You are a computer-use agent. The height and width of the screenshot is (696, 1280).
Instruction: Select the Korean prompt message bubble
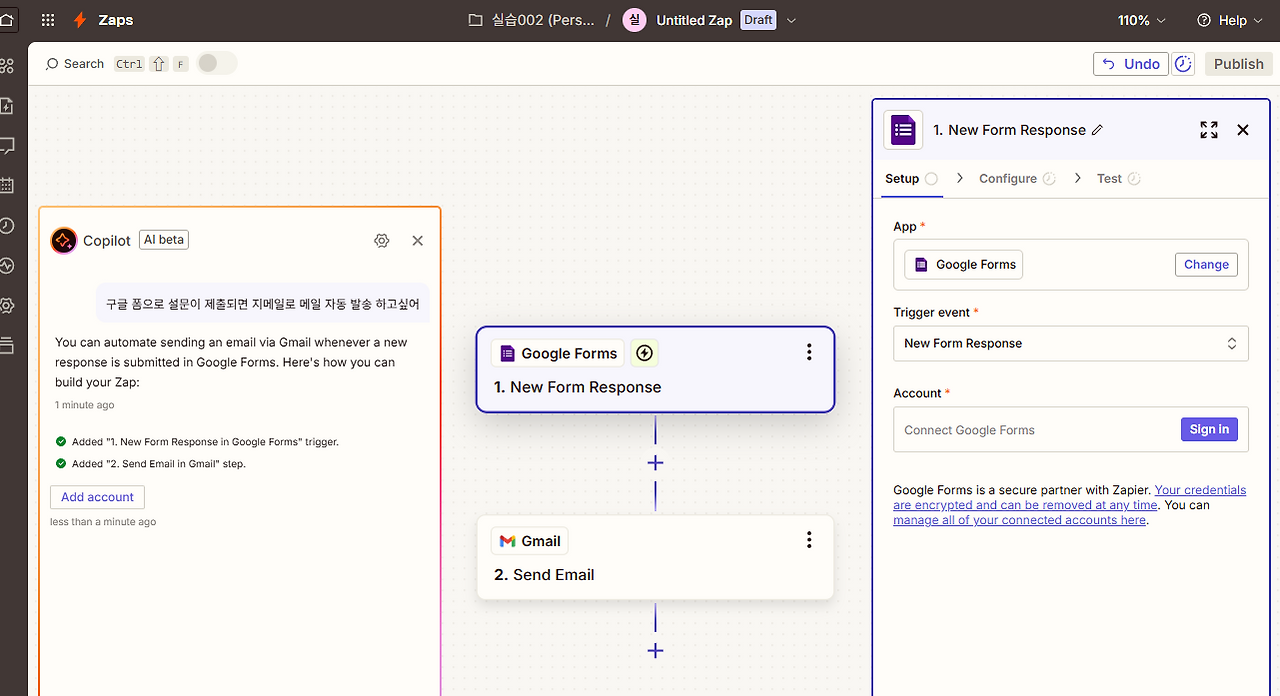pos(263,303)
